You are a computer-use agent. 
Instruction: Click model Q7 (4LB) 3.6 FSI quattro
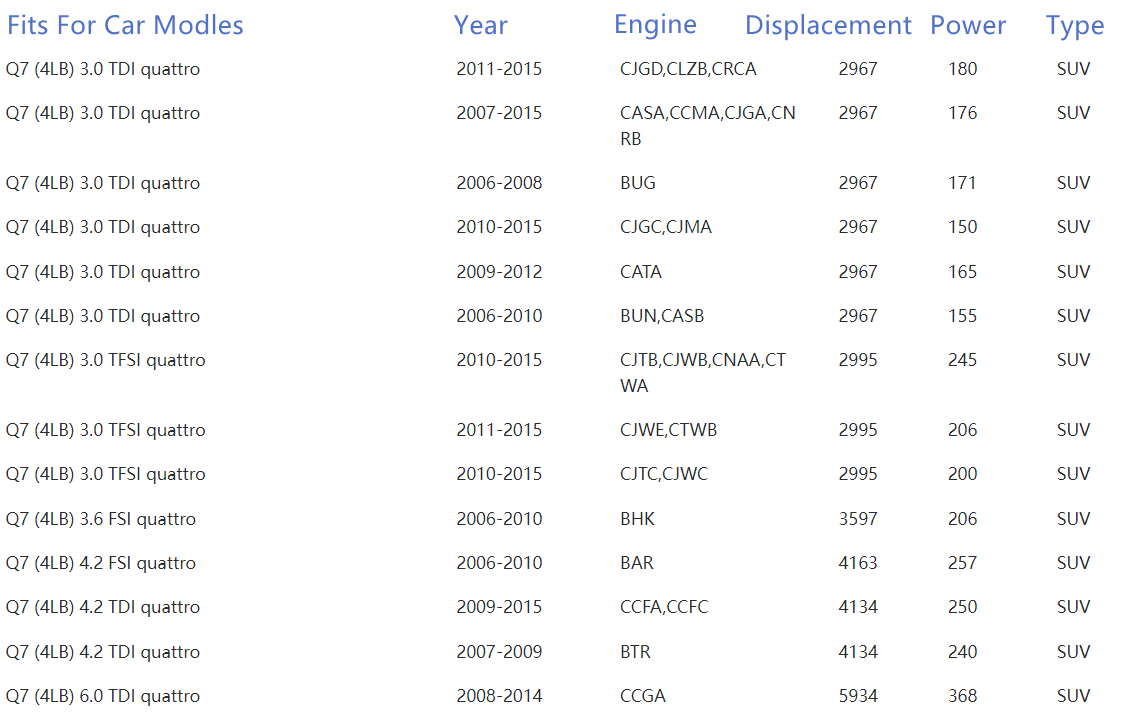pos(101,519)
